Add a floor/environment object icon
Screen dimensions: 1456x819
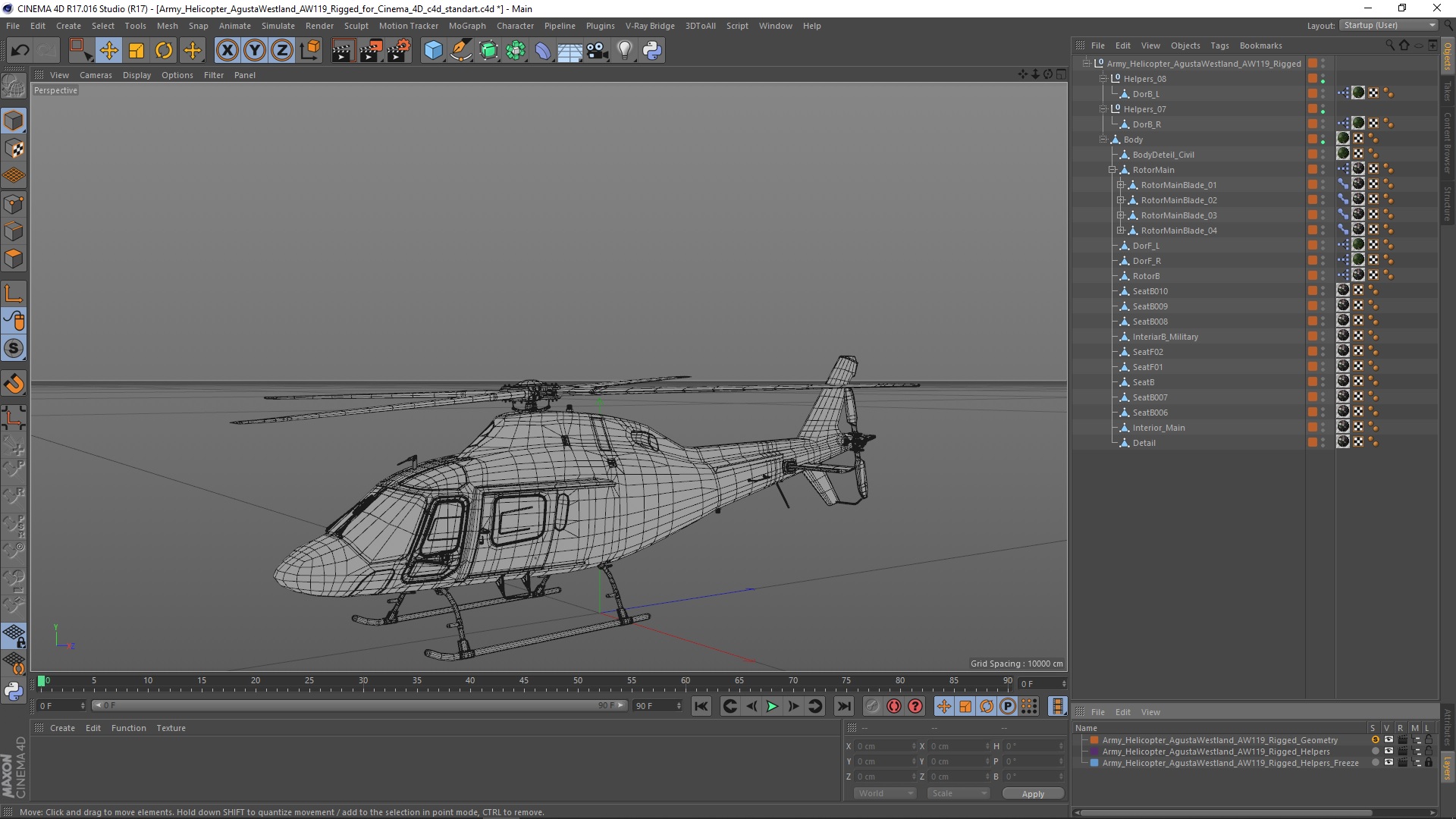[570, 51]
